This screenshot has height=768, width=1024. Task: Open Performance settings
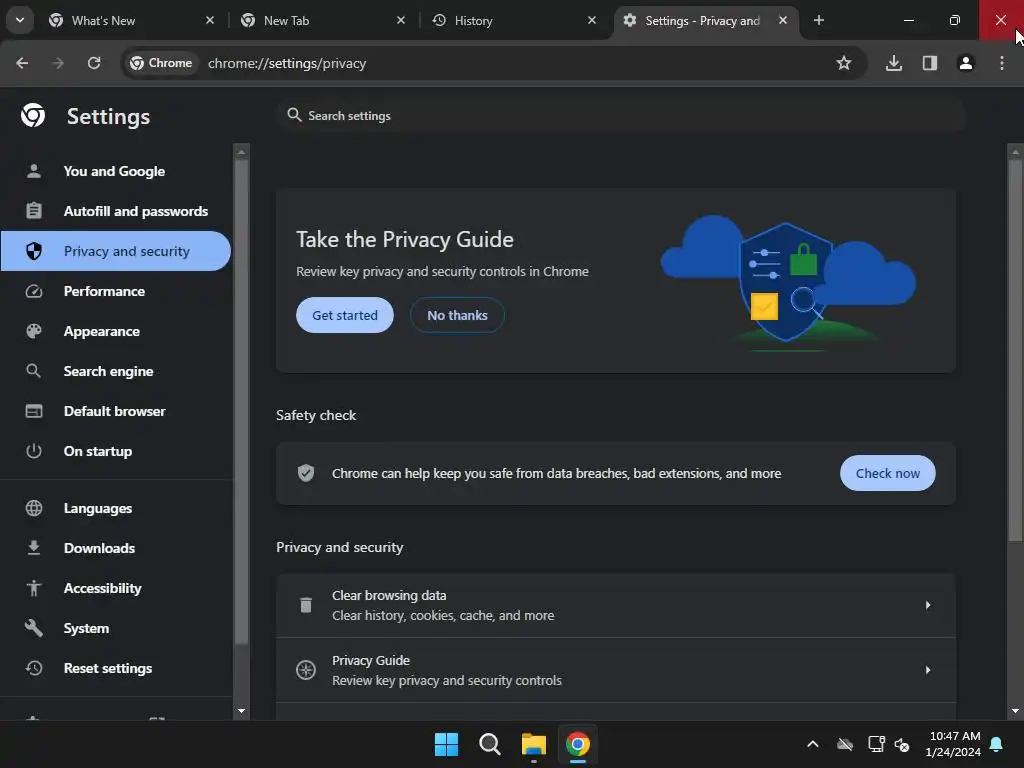[x=104, y=291]
